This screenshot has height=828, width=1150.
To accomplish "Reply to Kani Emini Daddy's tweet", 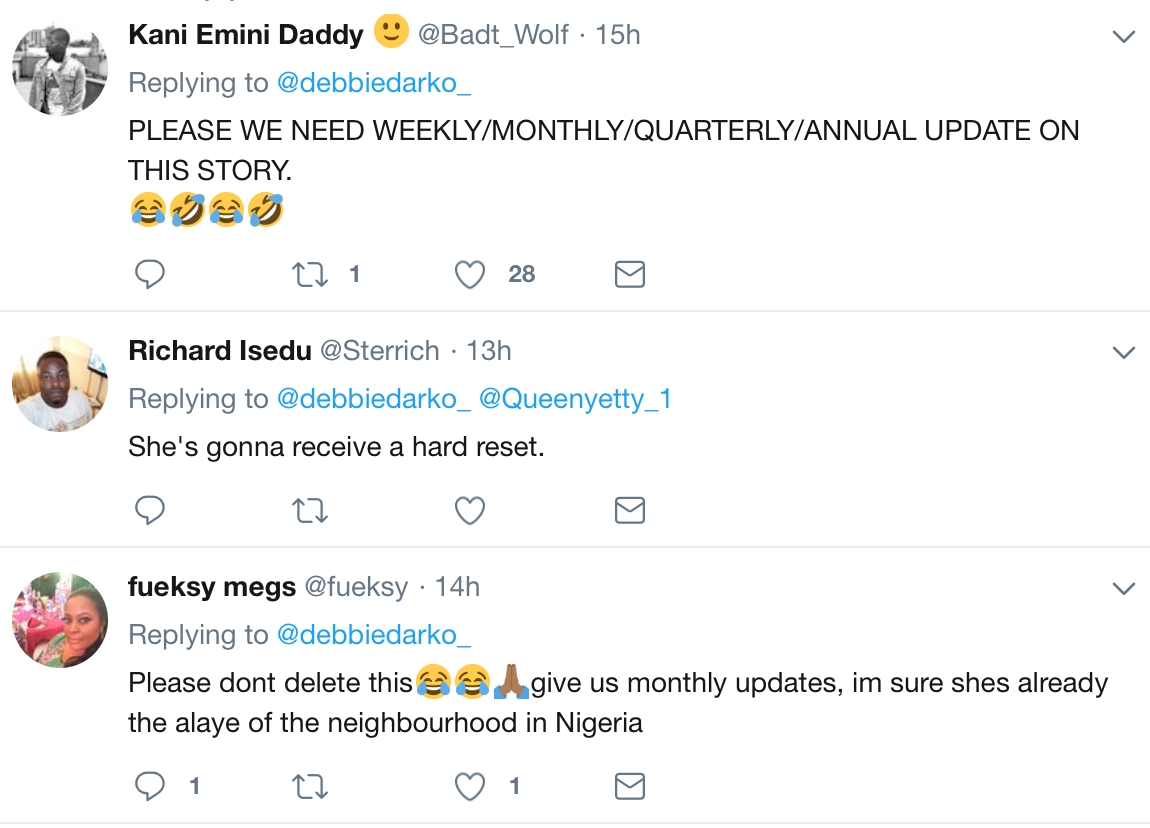I will pos(149,274).
